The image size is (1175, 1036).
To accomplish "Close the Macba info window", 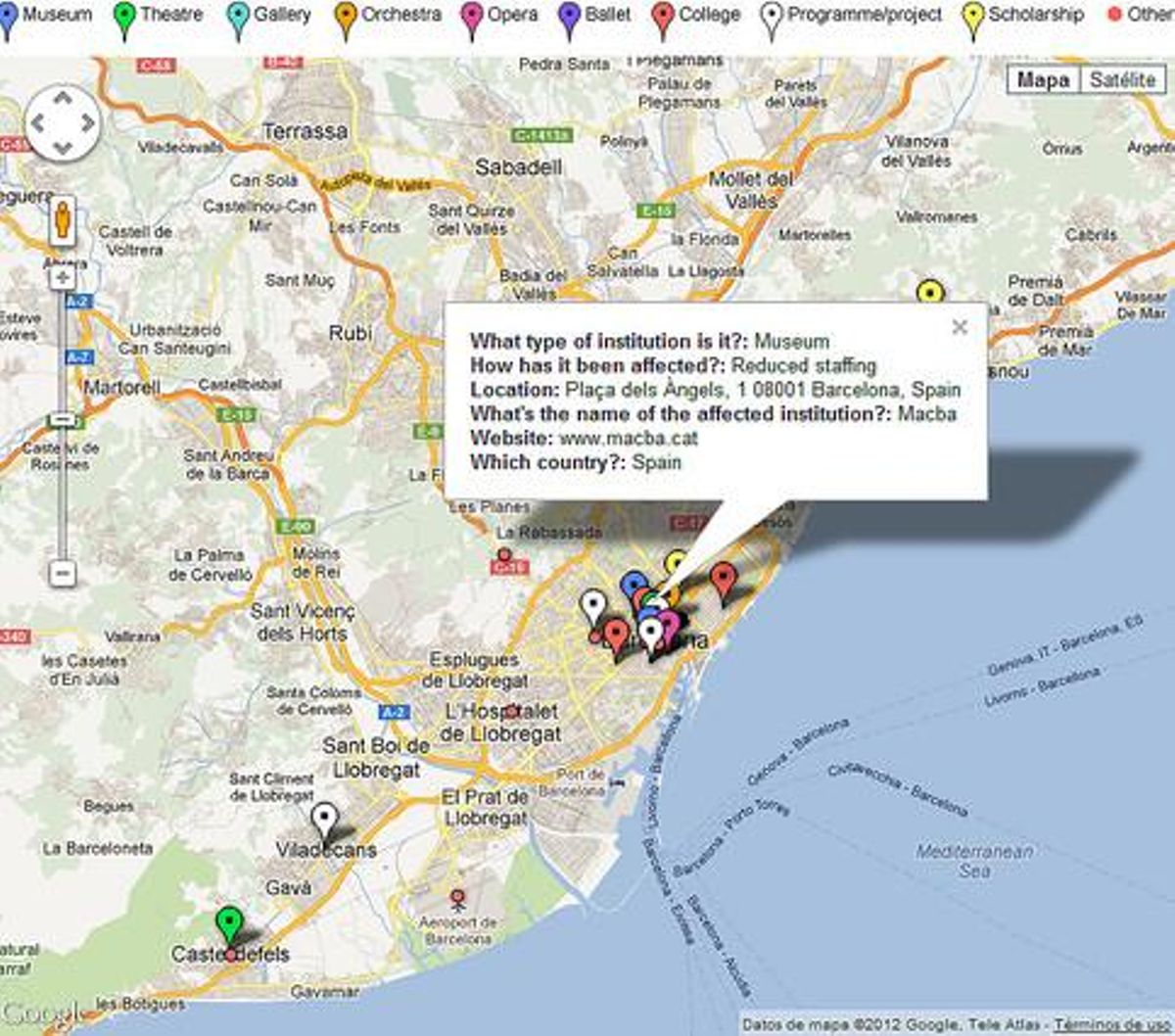I will coord(960,328).
